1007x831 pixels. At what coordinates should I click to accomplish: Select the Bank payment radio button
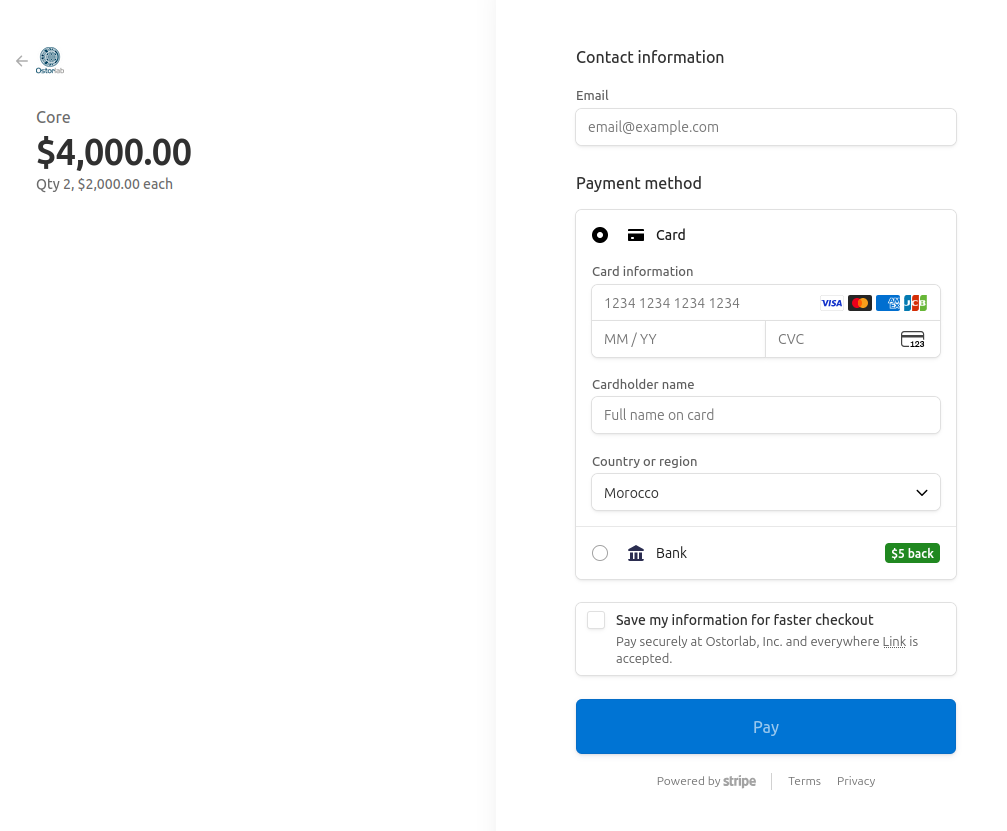[600, 553]
